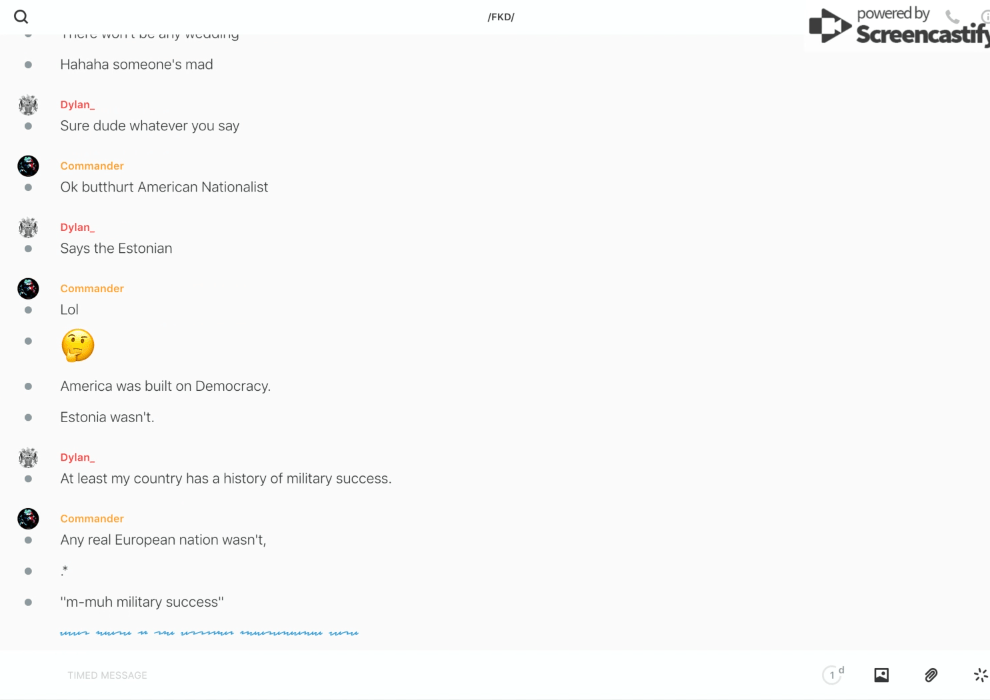The width and height of the screenshot is (990, 700).
Task: Open the chat search magnifier
Action: (21, 17)
